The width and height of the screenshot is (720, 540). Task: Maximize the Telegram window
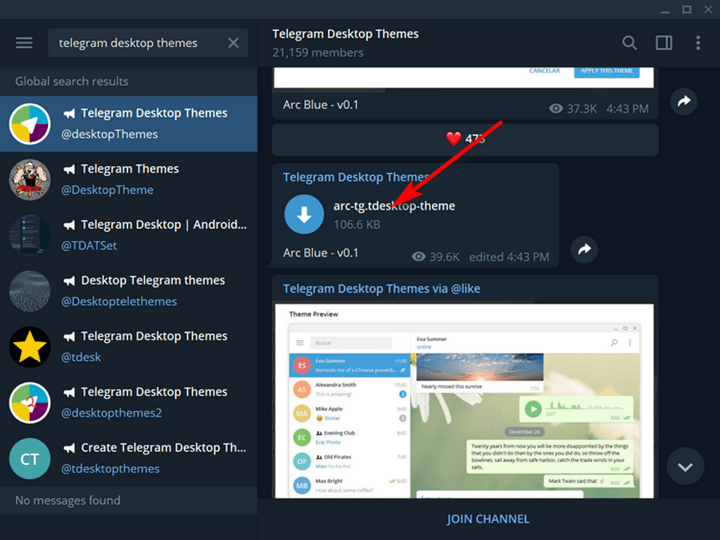click(x=686, y=10)
